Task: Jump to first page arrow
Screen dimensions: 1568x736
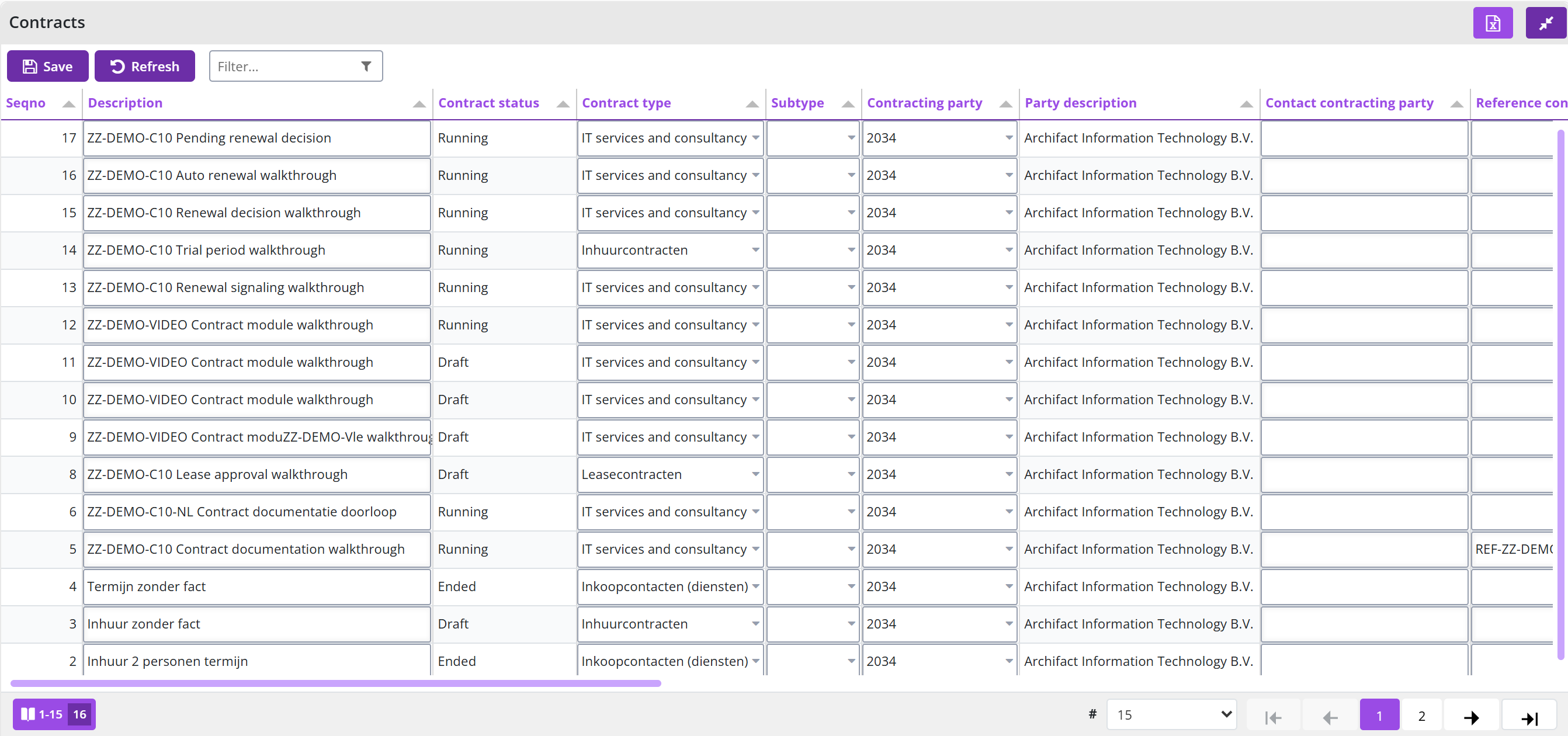Action: coord(1272,717)
